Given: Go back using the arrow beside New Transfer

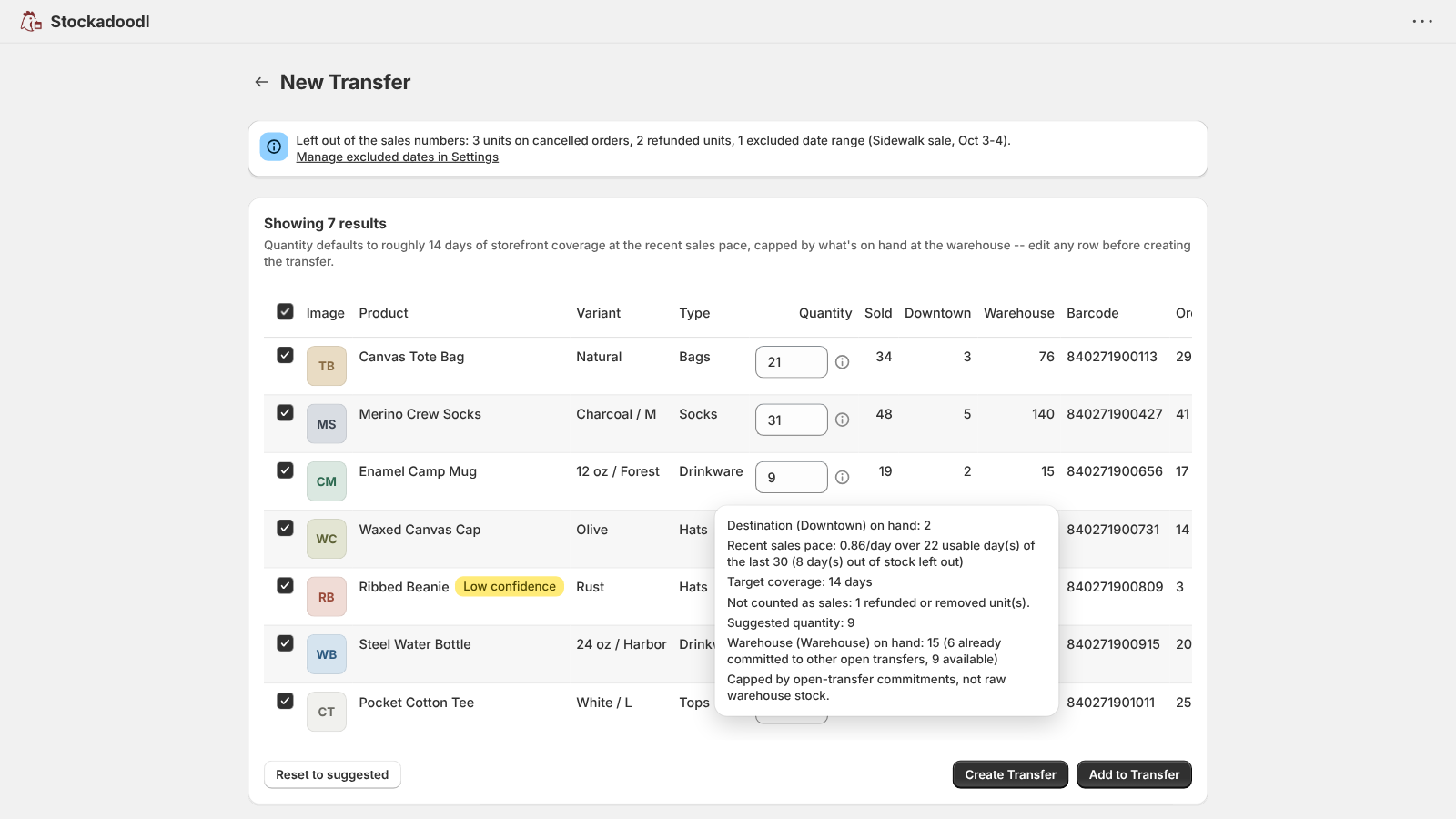Looking at the screenshot, I should click(x=262, y=82).
